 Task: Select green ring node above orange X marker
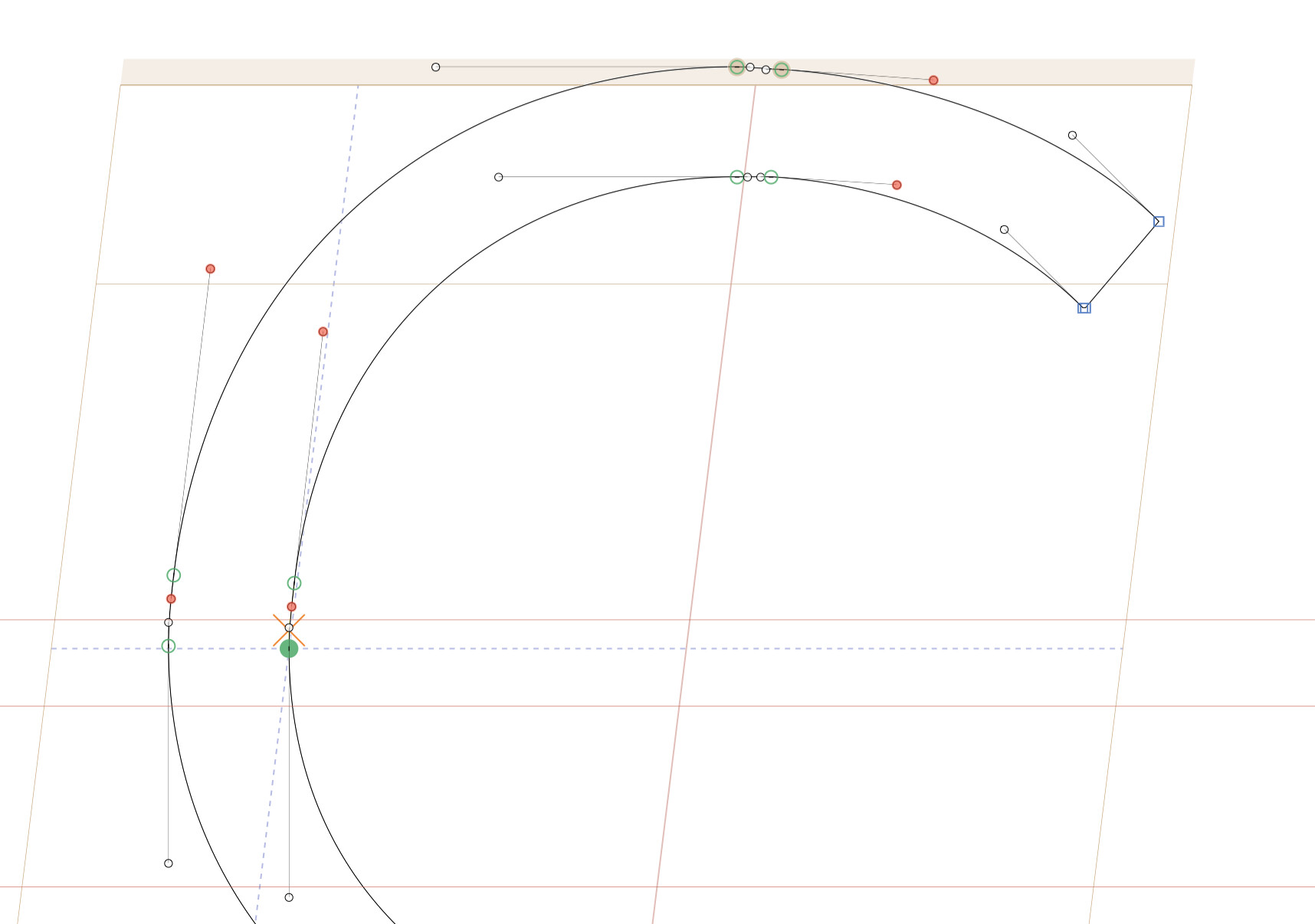click(294, 583)
